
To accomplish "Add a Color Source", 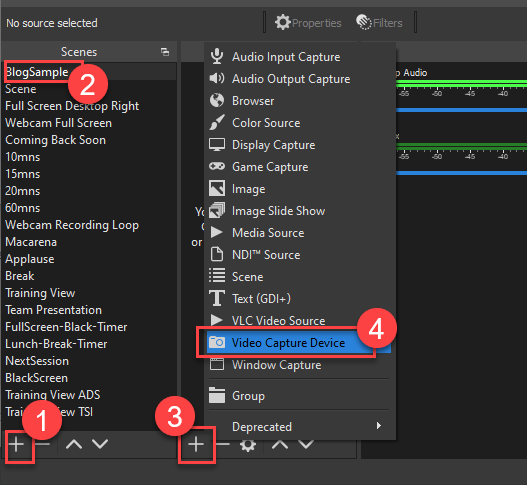I will coord(299,123).
